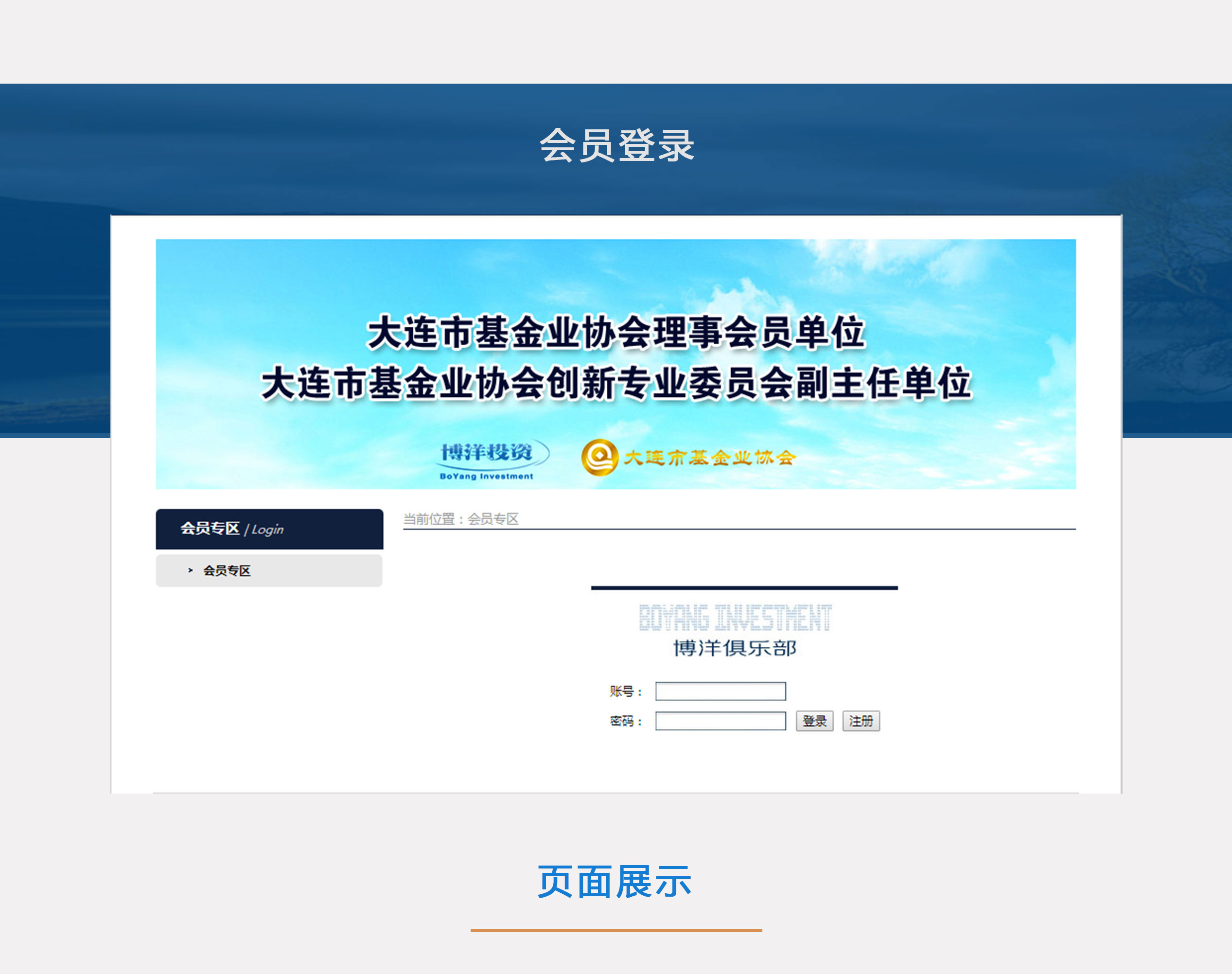Click the gold Dalian Fund Association emblem
The width and height of the screenshot is (1232, 974).
[600, 457]
